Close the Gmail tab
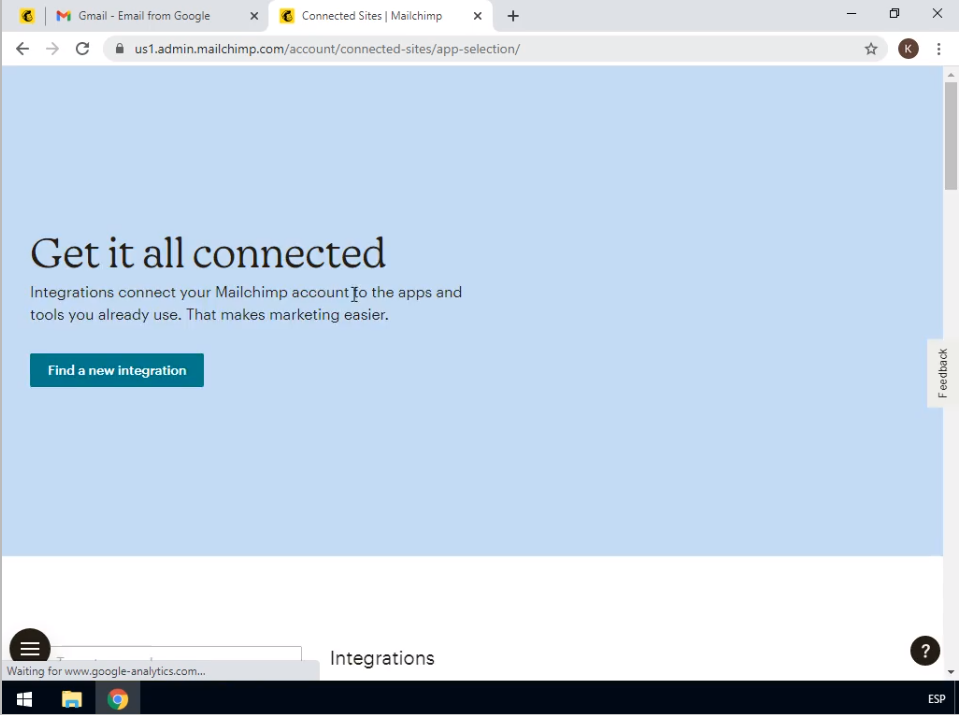Image resolution: width=959 pixels, height=715 pixels. click(x=254, y=16)
